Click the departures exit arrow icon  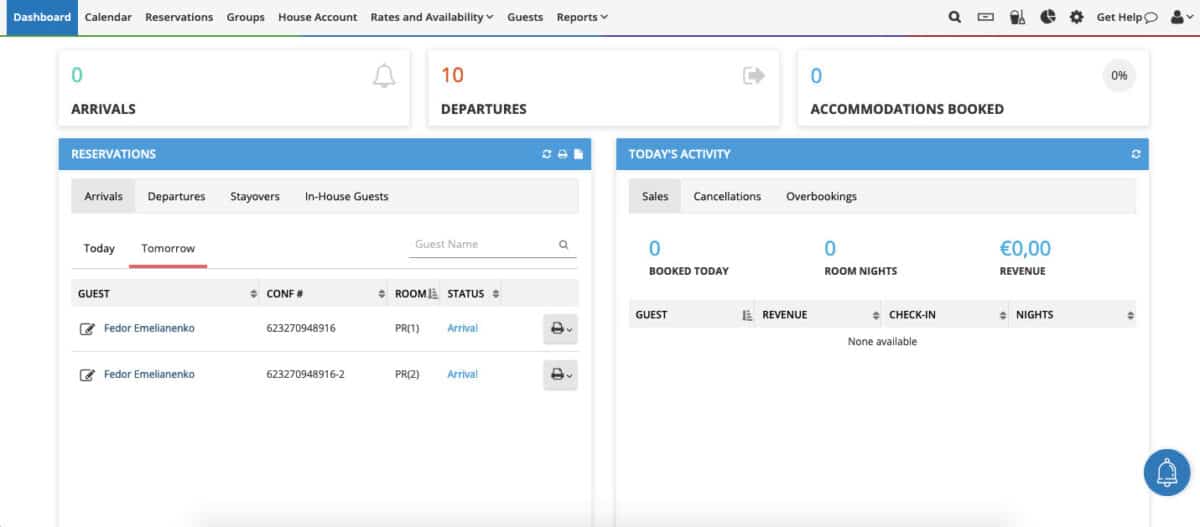(753, 75)
